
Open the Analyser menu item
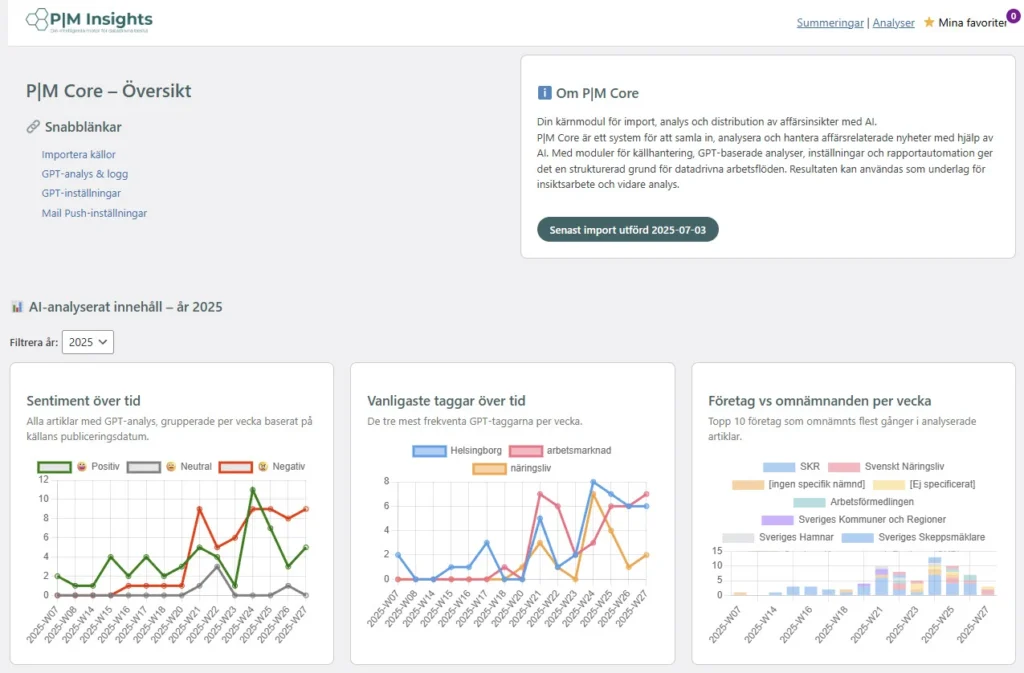(x=893, y=23)
